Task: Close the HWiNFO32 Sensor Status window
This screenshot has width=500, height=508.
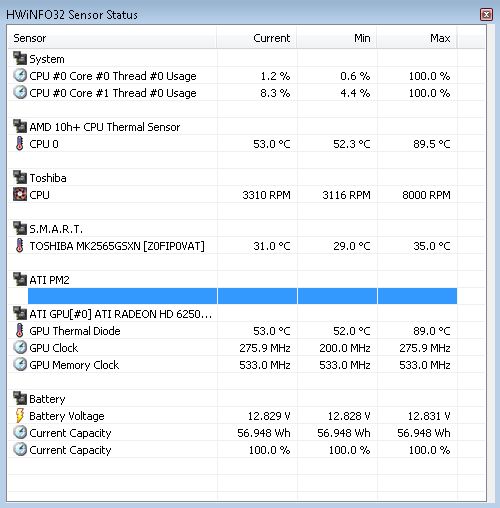Action: (486, 15)
